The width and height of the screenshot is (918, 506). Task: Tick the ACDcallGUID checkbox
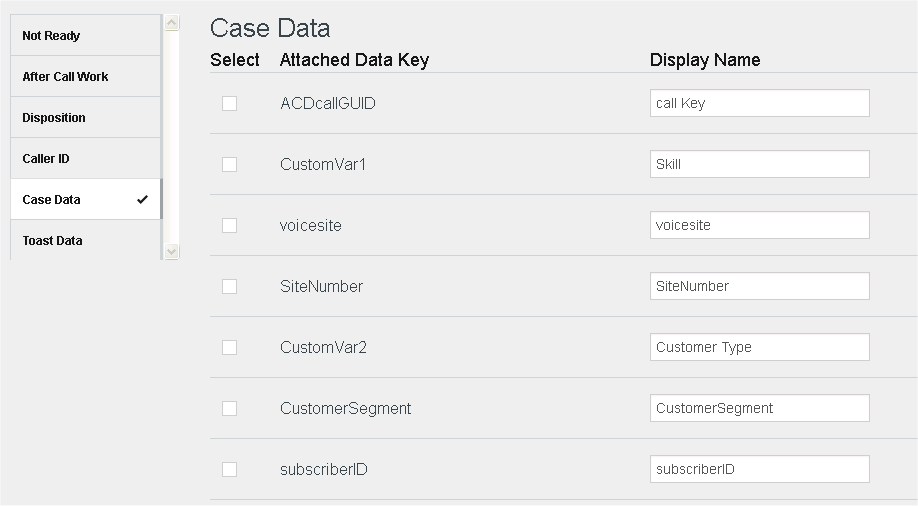[x=229, y=103]
